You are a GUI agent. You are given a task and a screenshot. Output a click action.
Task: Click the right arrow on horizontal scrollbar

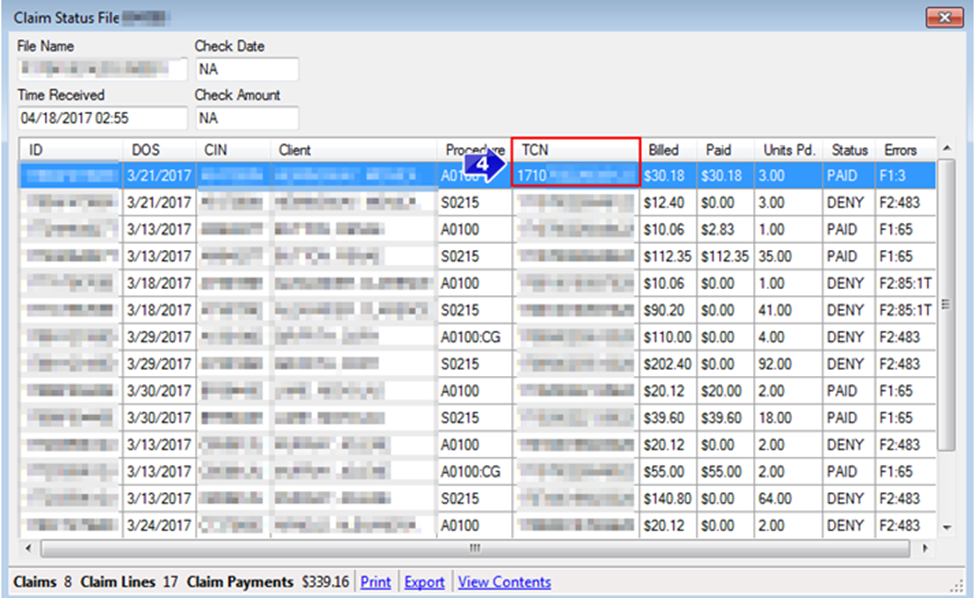pyautogui.click(x=925, y=548)
